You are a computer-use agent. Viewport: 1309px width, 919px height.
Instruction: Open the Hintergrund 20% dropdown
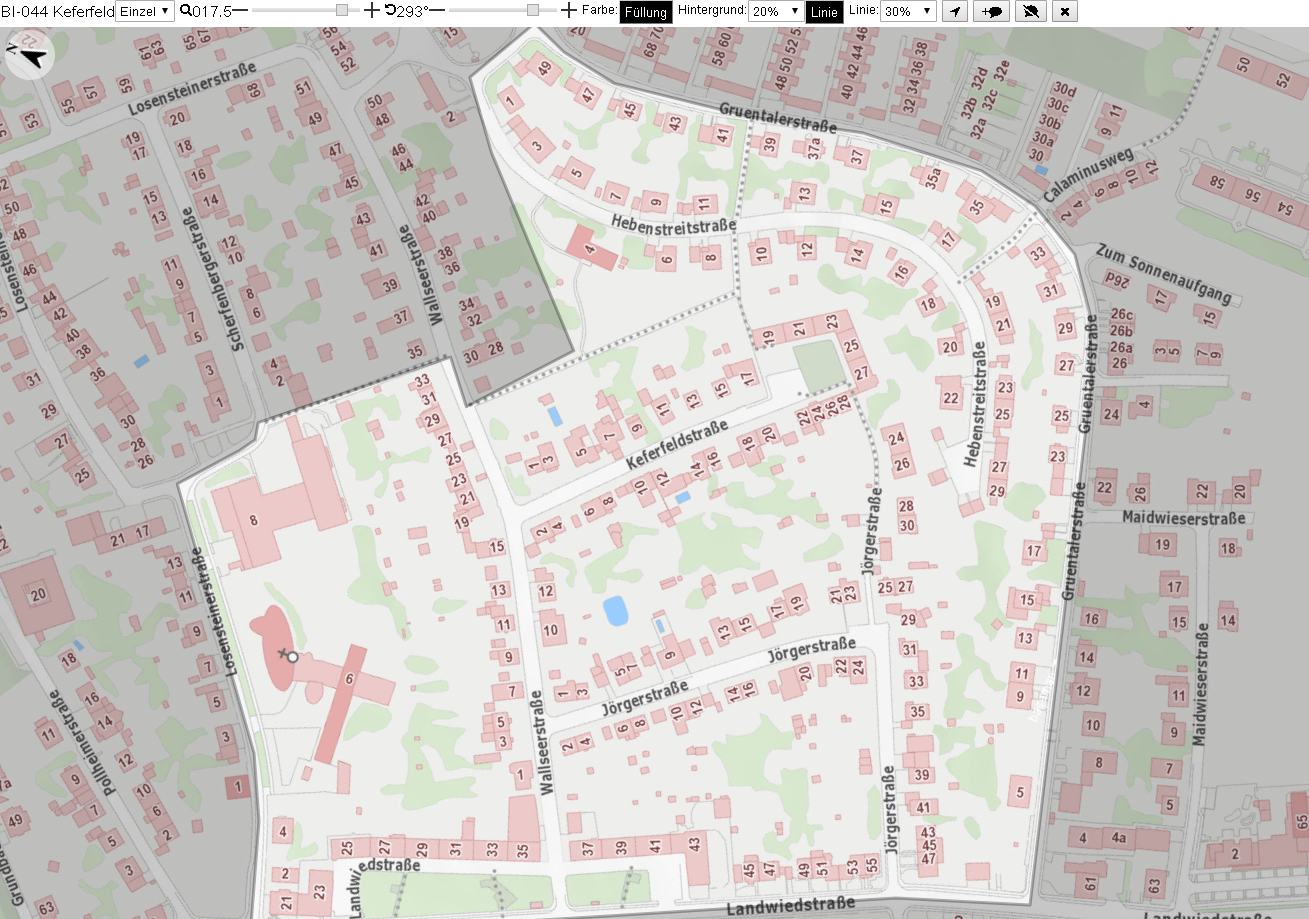(x=775, y=12)
